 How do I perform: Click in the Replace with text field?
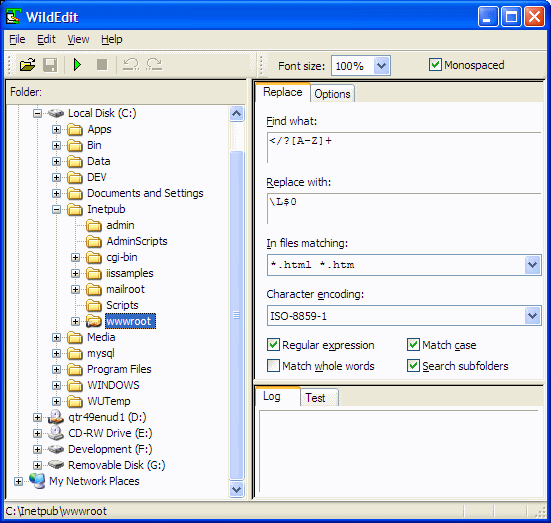pos(404,208)
